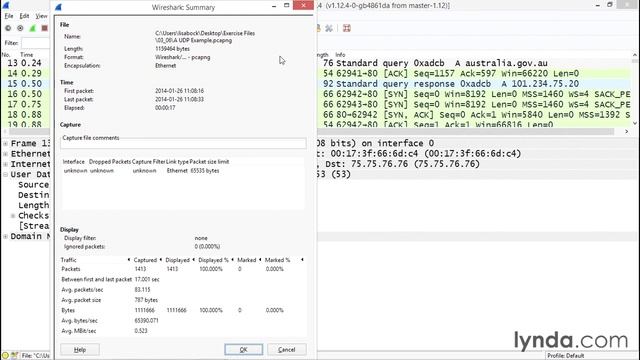The image size is (640, 360).
Task: Click the Displayed column header
Action: [x=179, y=260]
